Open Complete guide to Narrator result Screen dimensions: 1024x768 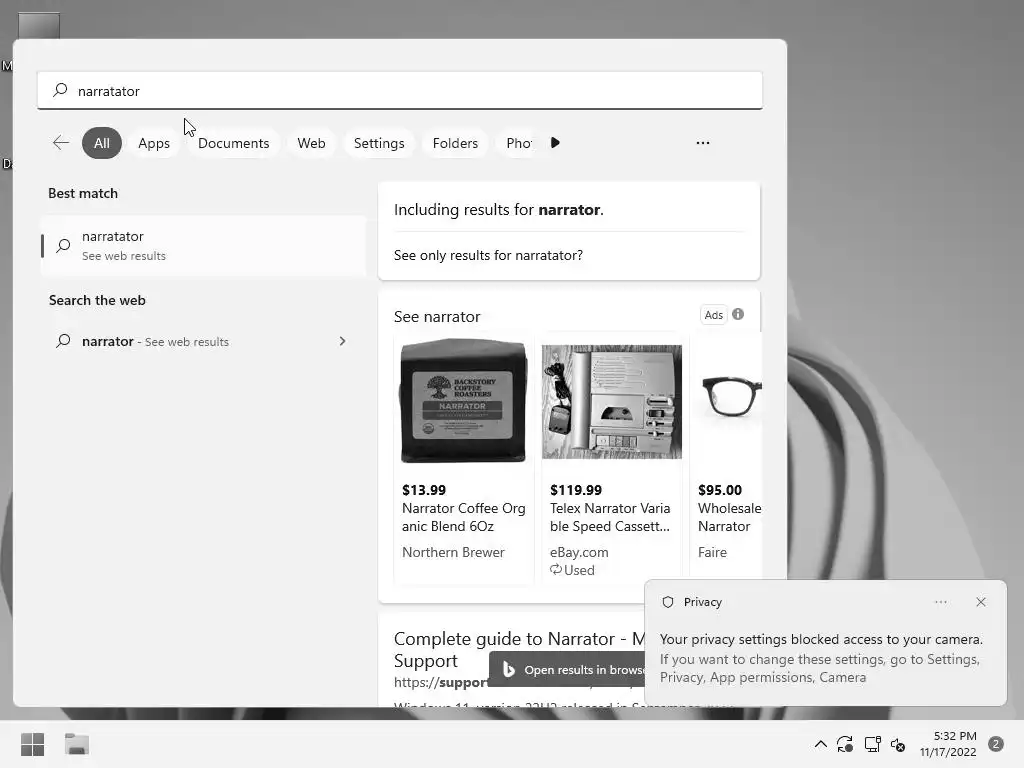pos(519,649)
